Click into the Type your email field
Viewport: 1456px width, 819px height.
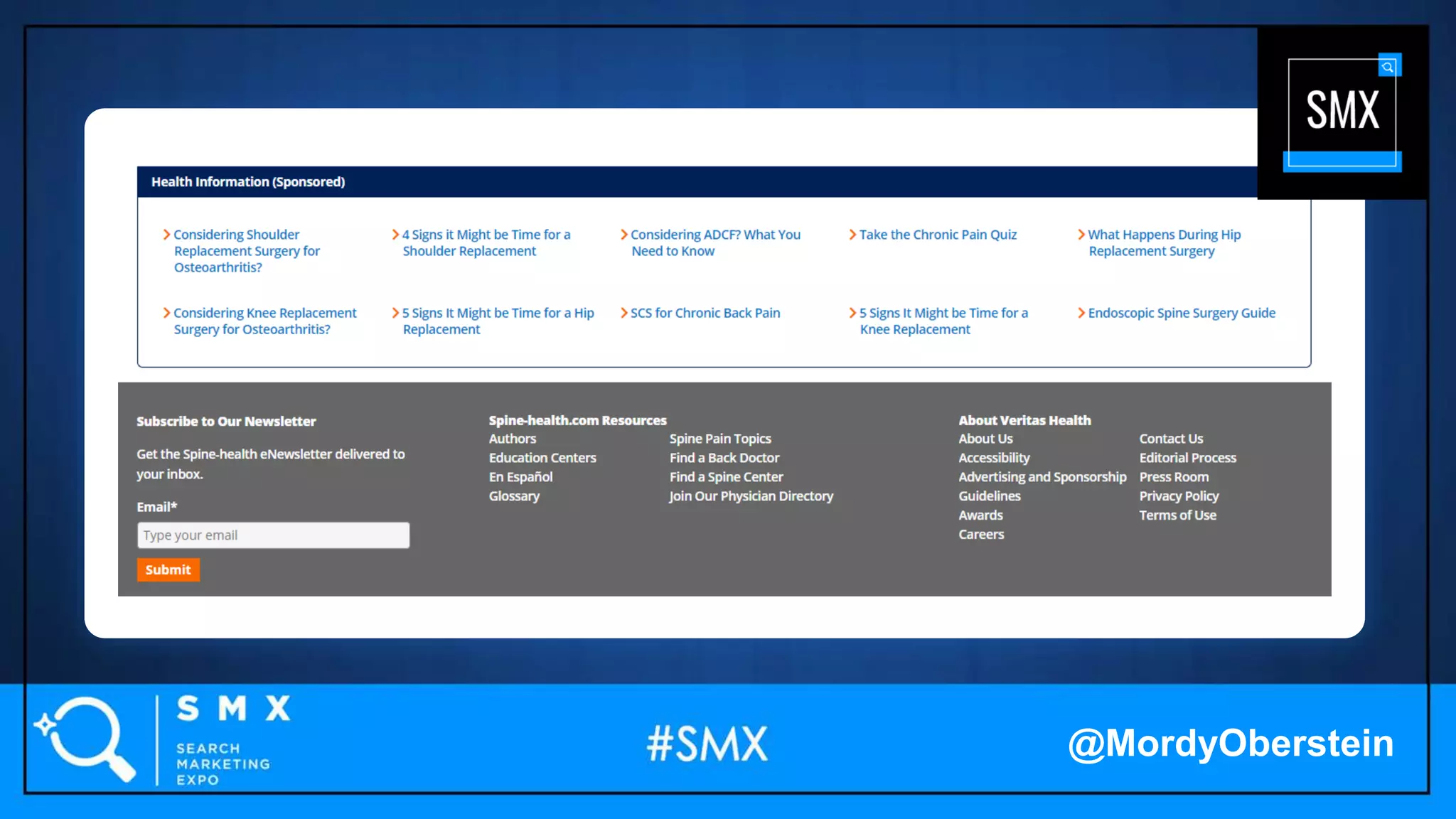click(273, 535)
